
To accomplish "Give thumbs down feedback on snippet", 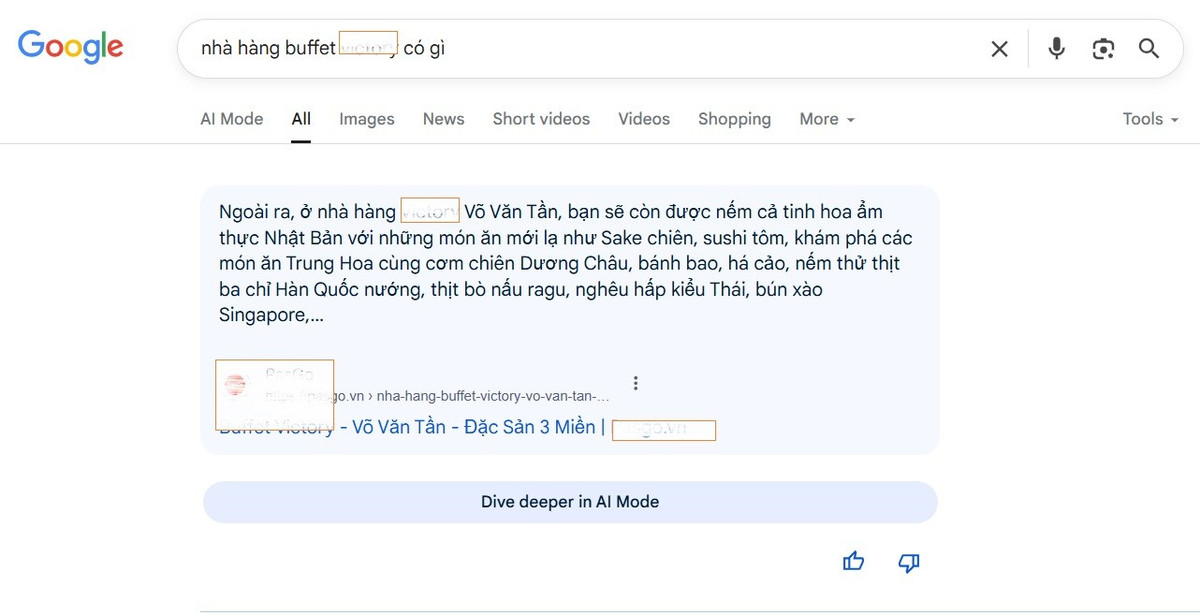I will tap(908, 562).
